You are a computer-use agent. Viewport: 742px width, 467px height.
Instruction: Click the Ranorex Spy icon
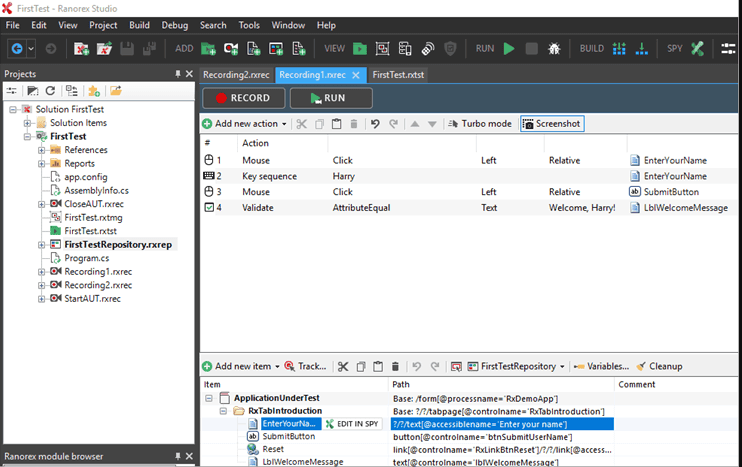tap(698, 48)
